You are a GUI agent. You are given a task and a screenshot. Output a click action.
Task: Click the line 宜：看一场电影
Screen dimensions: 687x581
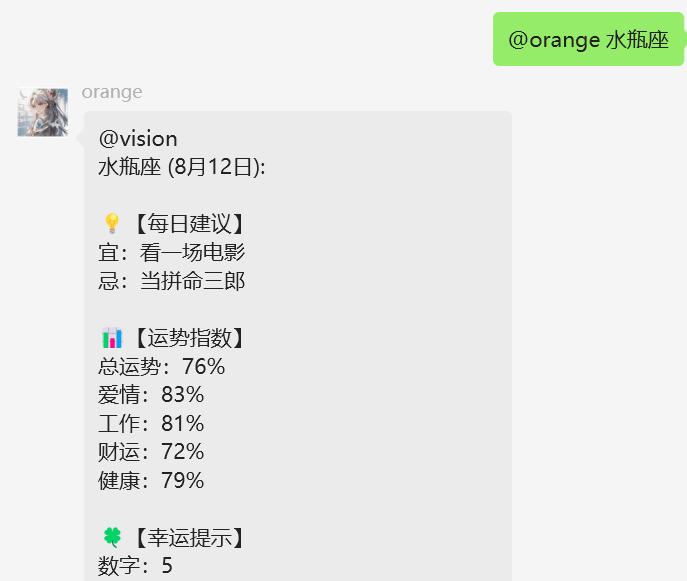[171, 252]
